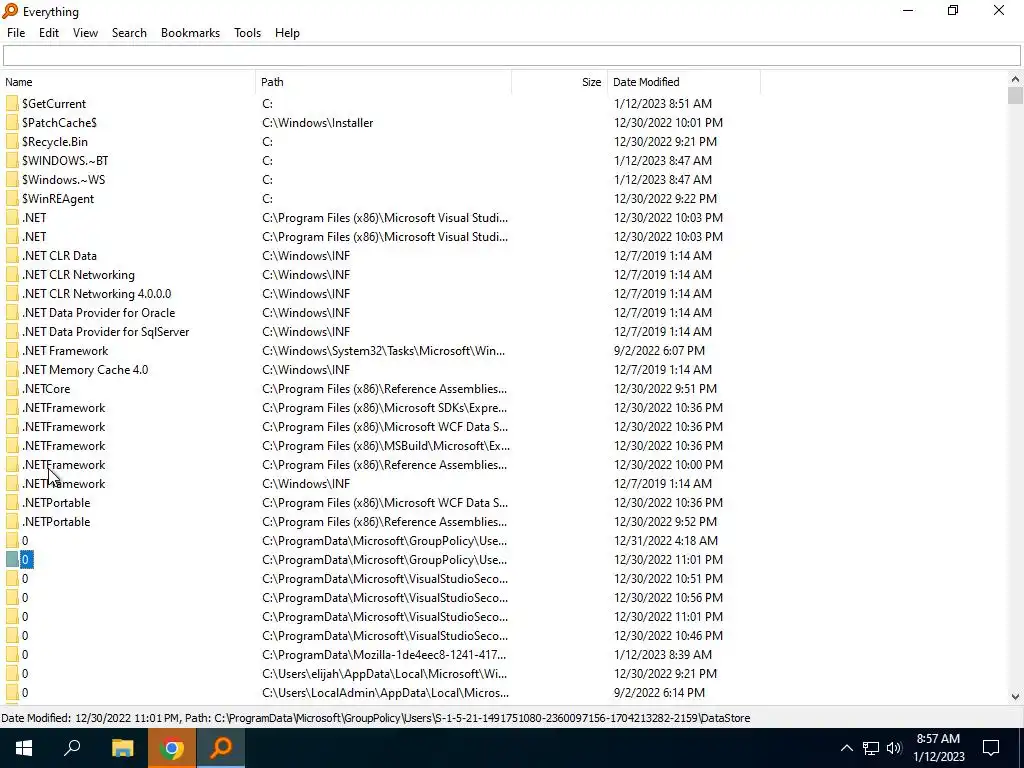The image size is (1024, 768).
Task: Open the File menu
Action: tap(16, 33)
